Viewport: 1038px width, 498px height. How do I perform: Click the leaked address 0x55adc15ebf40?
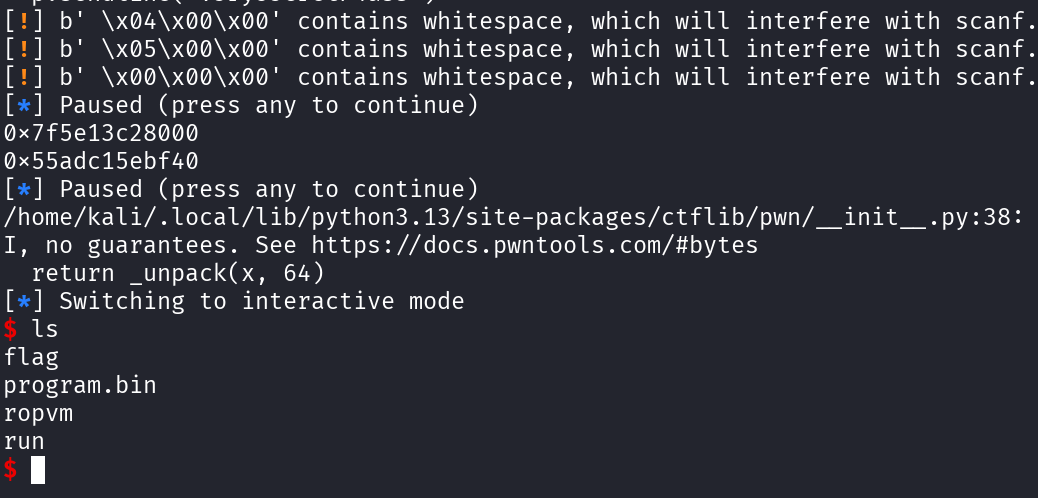pyautogui.click(x=101, y=162)
